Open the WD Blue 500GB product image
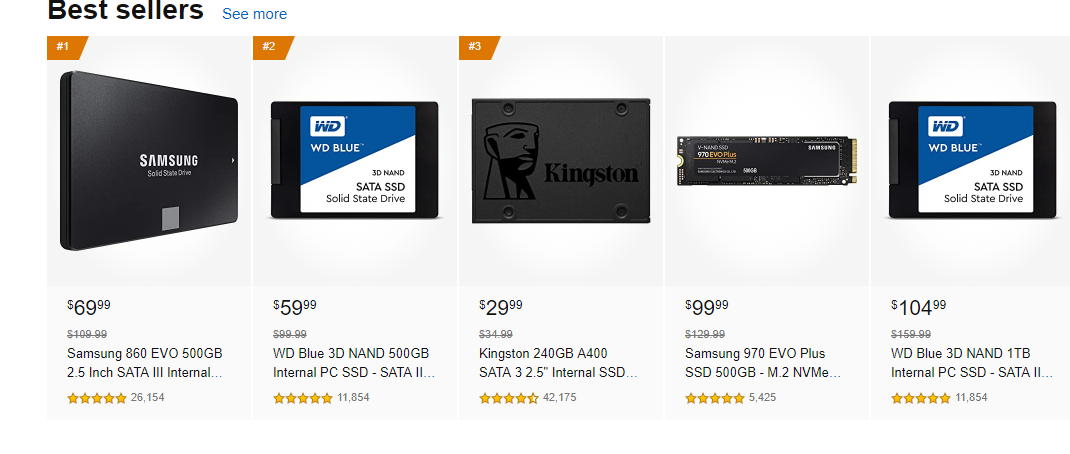This screenshot has width=1070, height=454. [x=355, y=160]
